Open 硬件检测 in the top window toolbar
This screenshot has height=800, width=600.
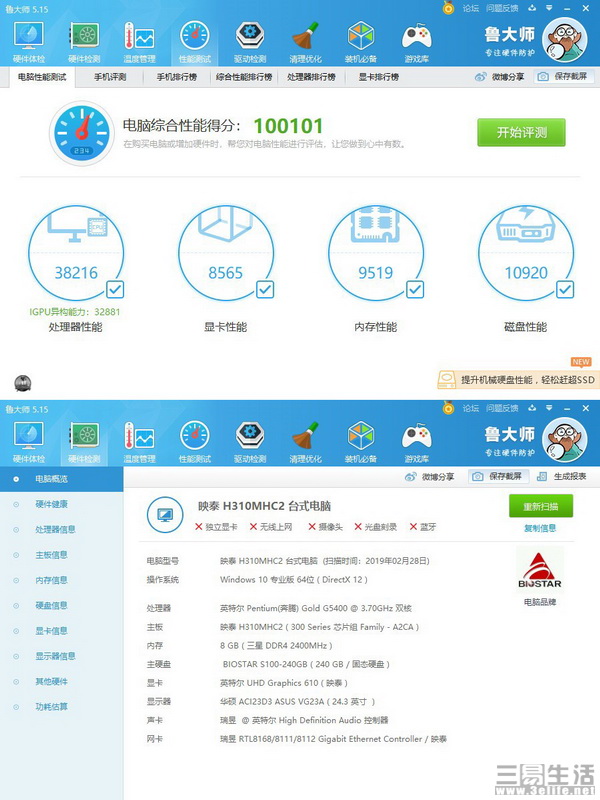pyautogui.click(x=84, y=42)
